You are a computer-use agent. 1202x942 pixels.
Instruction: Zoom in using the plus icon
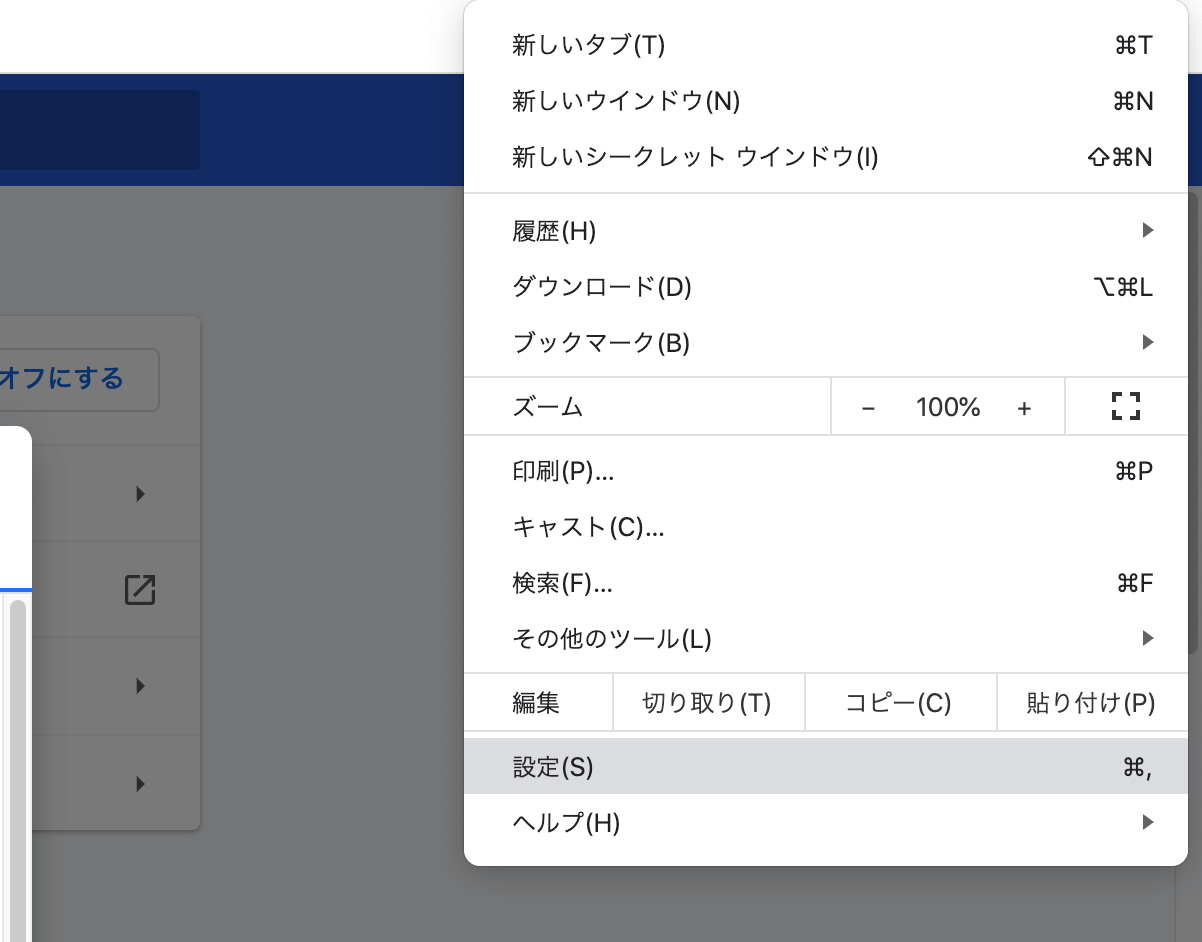[x=1026, y=406]
